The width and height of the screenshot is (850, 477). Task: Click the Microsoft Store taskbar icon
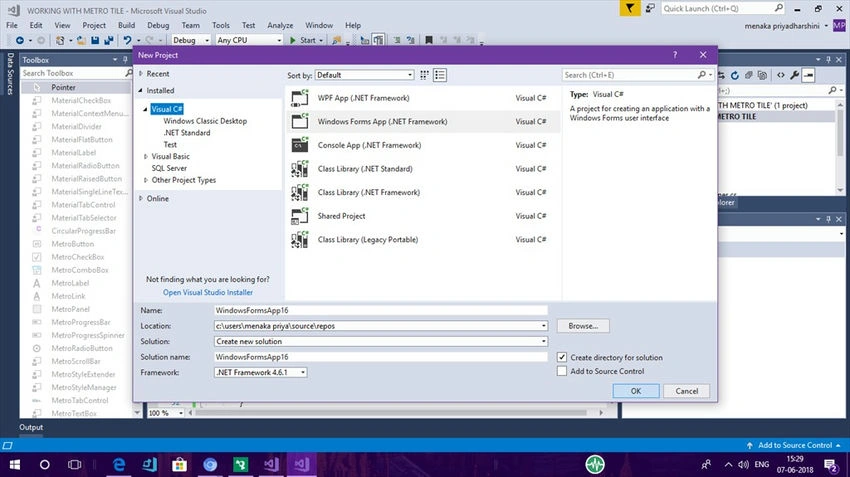pos(179,465)
